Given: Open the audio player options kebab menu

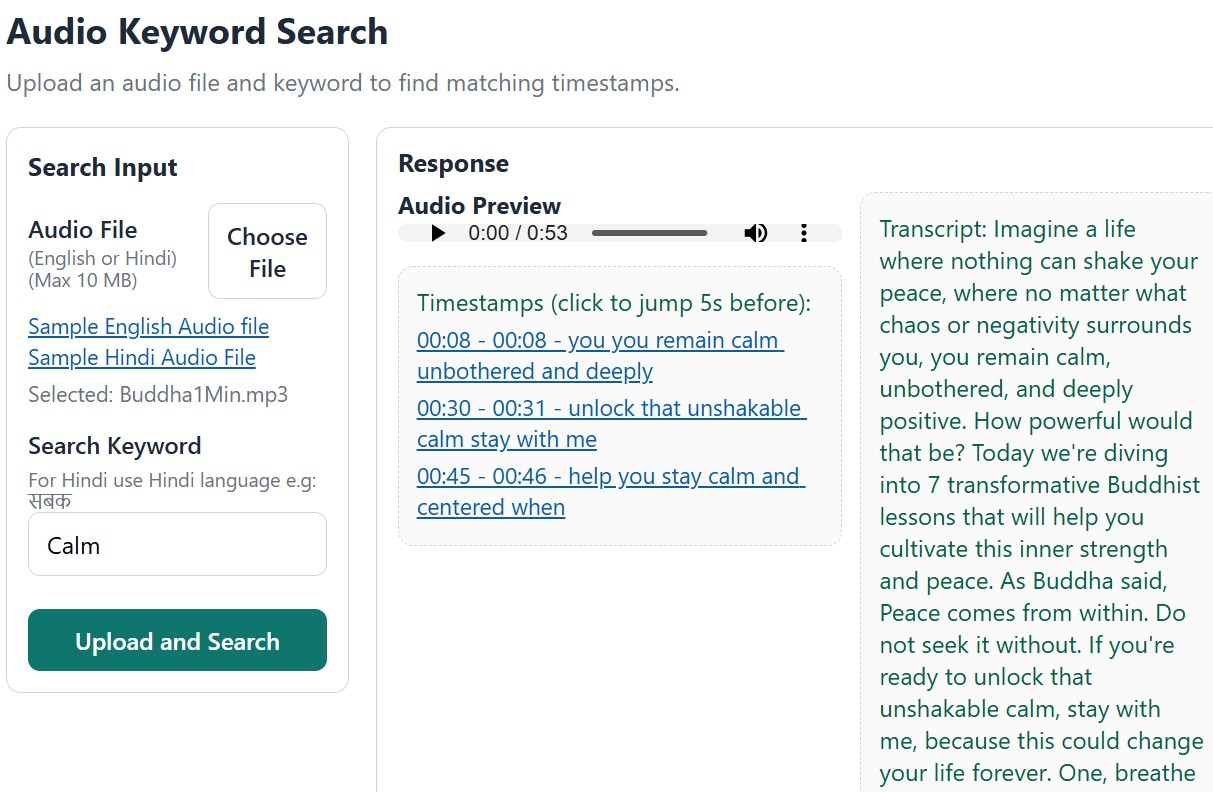Looking at the screenshot, I should pos(803,232).
